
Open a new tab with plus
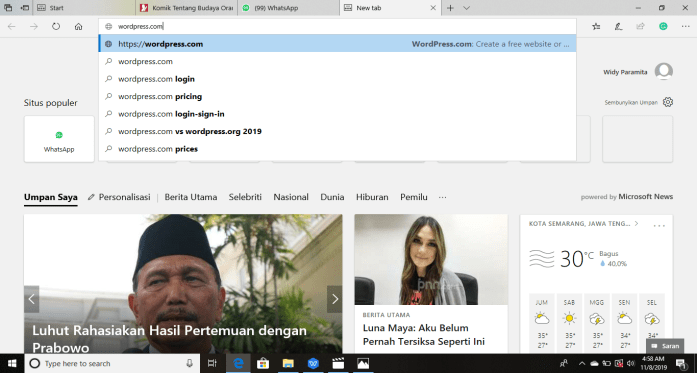pos(450,8)
